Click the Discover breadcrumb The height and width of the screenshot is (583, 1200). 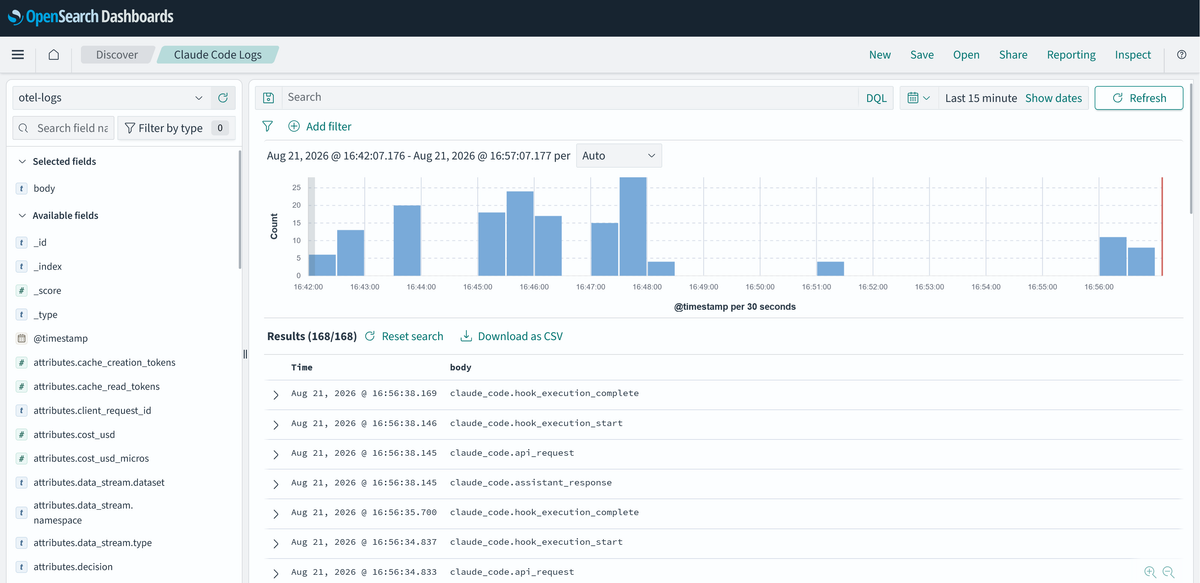tap(117, 55)
